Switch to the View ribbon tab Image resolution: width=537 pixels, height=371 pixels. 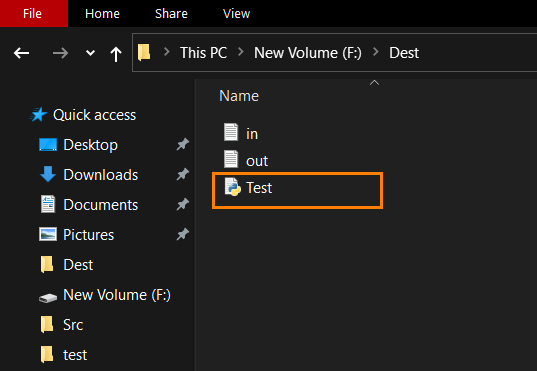point(236,14)
